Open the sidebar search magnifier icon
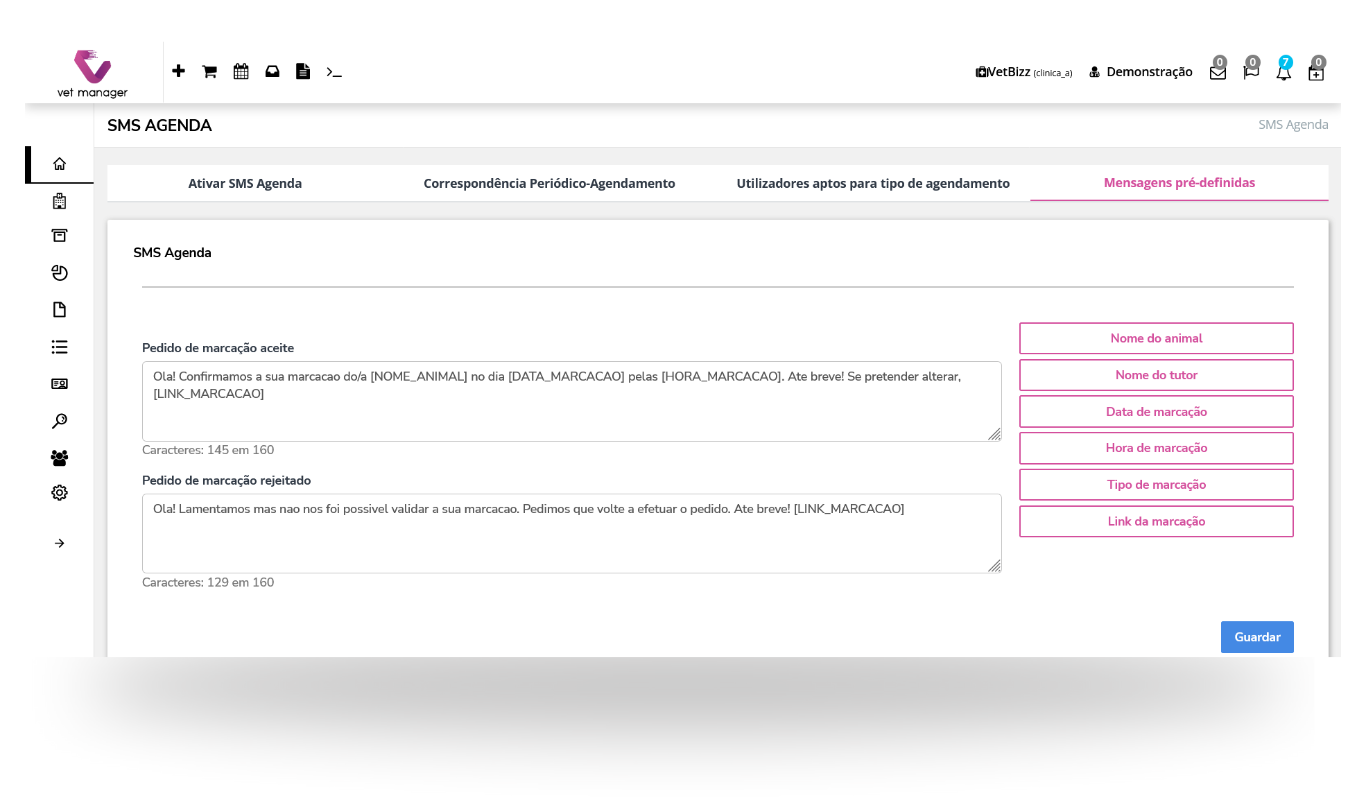The image size is (1353, 801). click(59, 421)
